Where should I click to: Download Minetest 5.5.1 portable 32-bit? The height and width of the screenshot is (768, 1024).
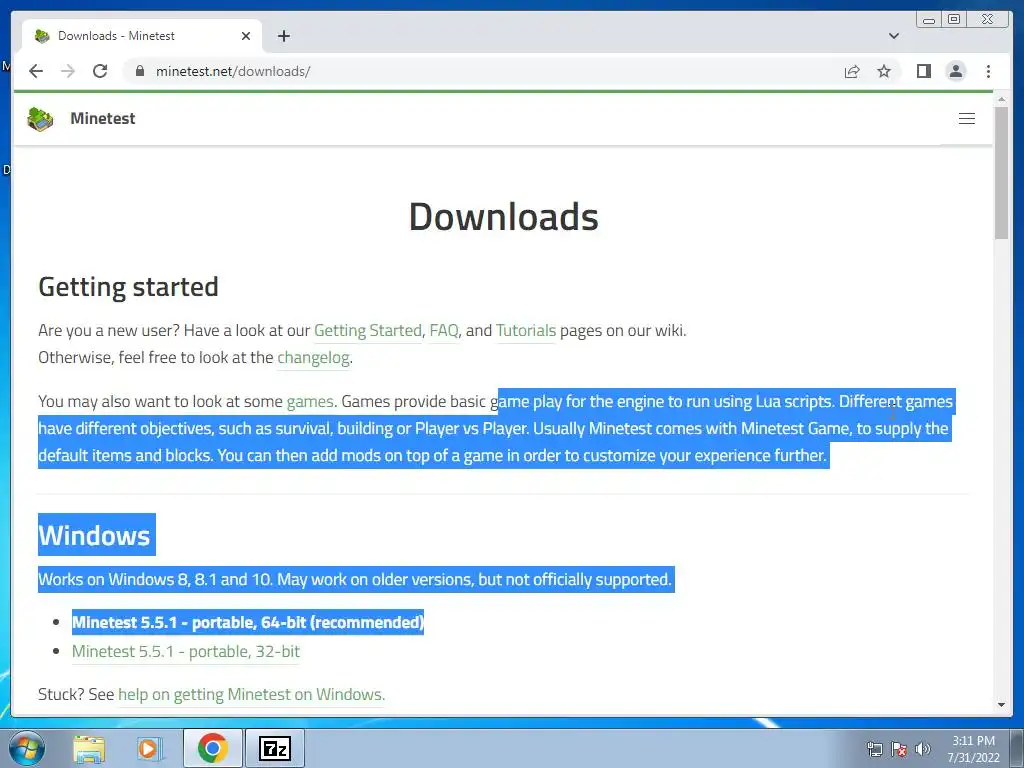185,652
